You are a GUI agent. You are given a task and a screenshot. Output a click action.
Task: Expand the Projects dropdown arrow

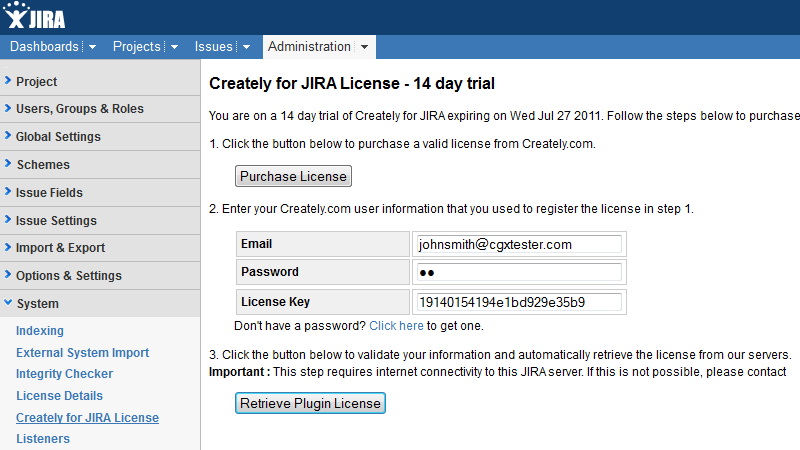174,47
